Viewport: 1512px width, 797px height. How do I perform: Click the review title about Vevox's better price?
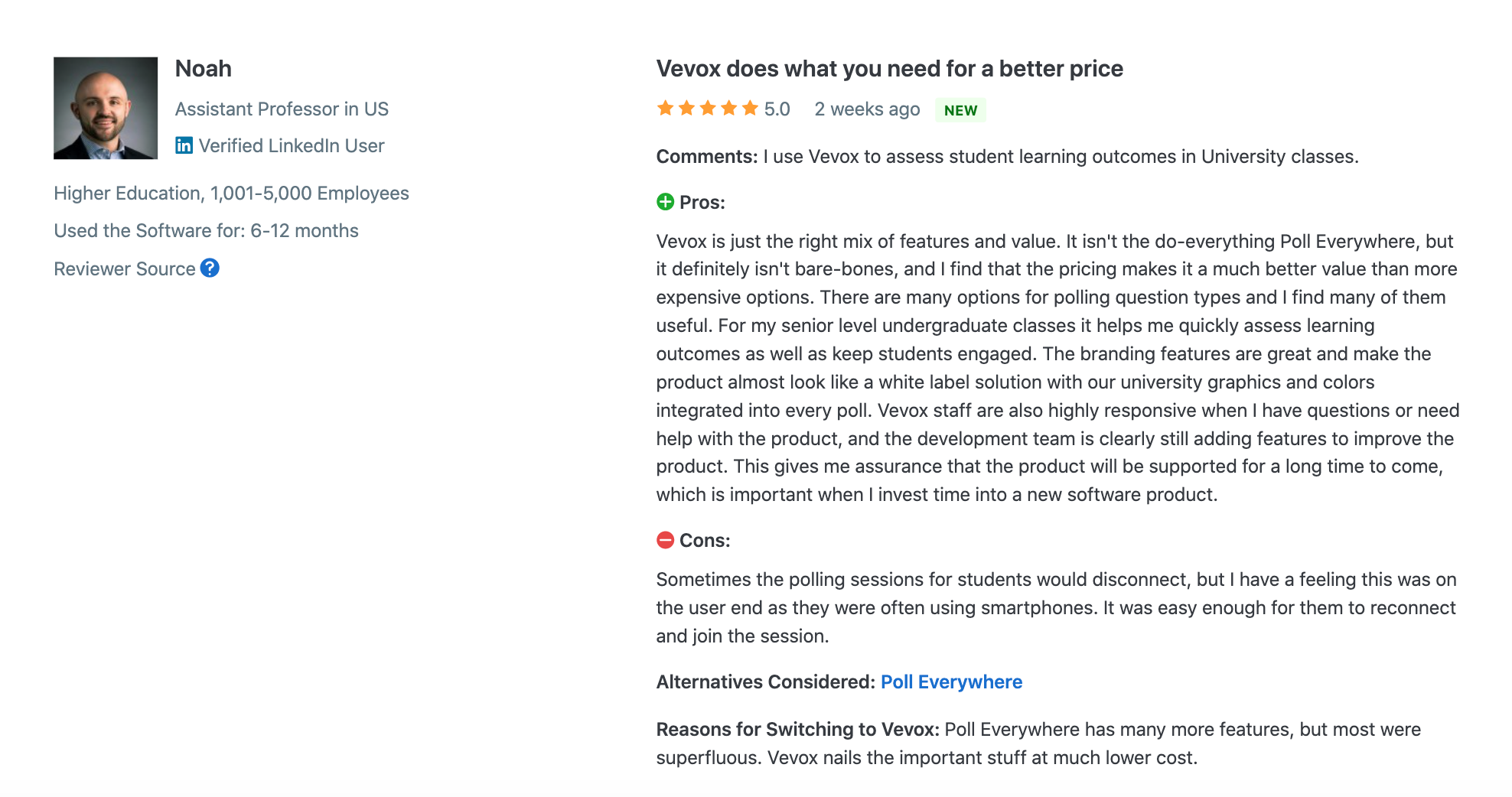click(889, 69)
